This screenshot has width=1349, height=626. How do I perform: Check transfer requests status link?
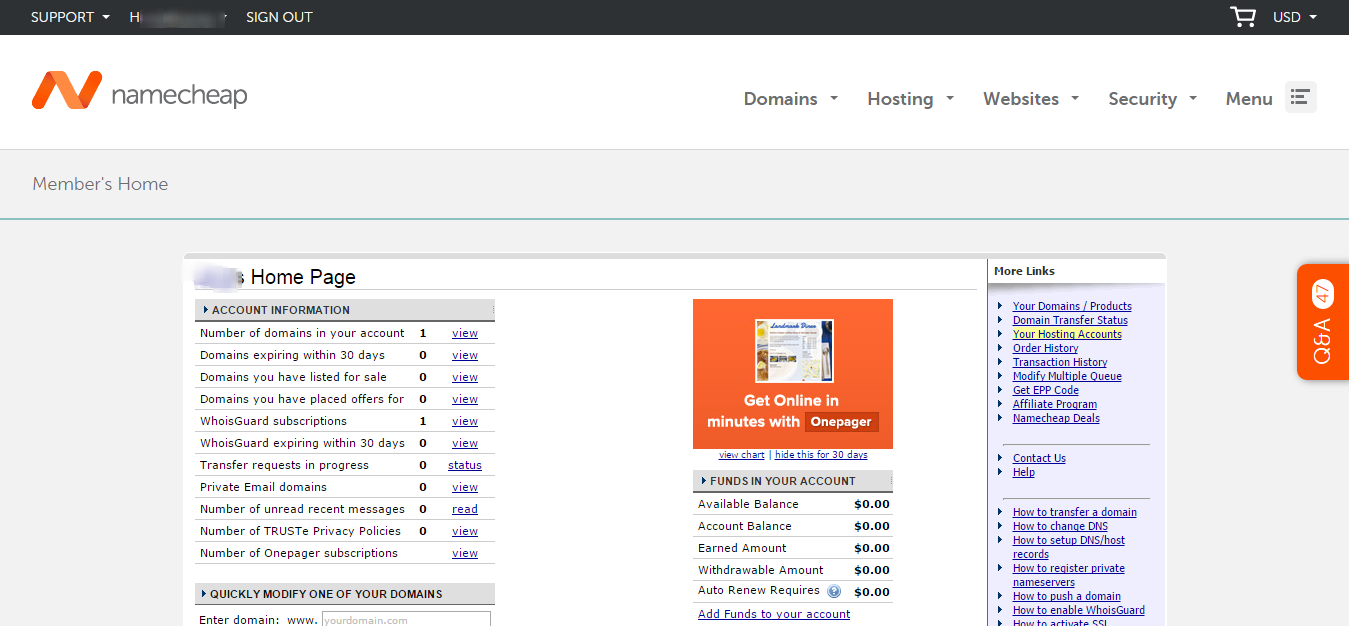[464, 465]
